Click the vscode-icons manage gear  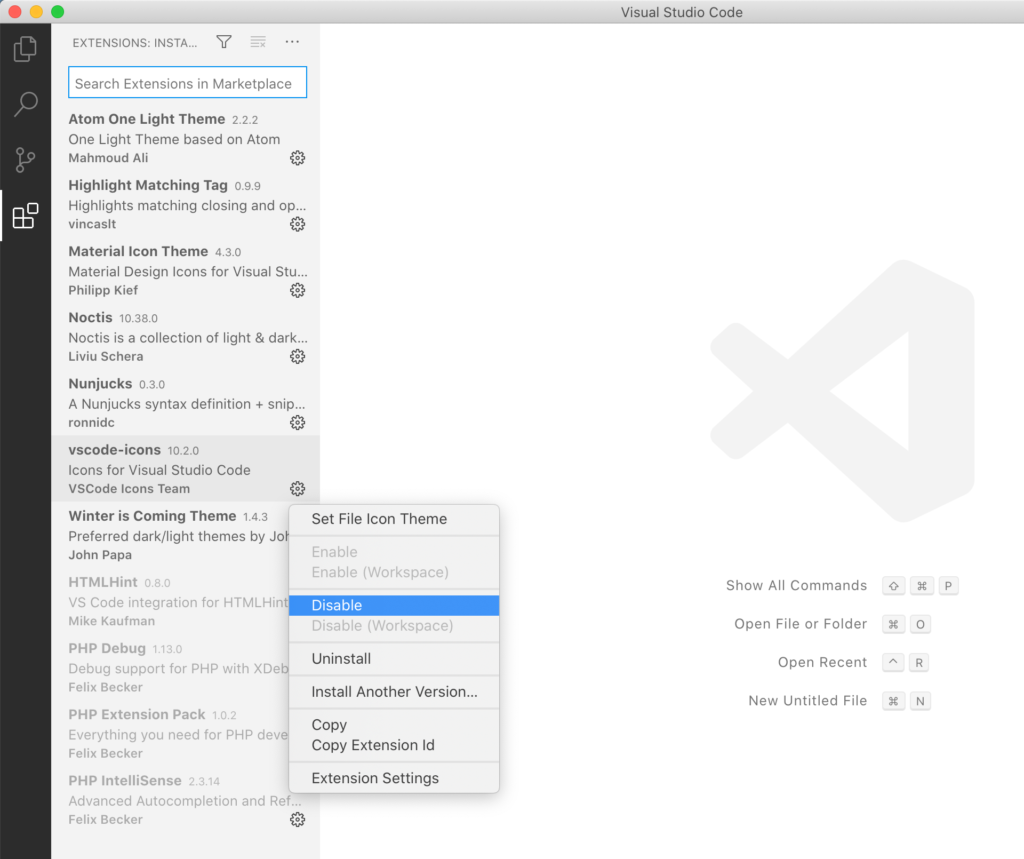pos(297,489)
